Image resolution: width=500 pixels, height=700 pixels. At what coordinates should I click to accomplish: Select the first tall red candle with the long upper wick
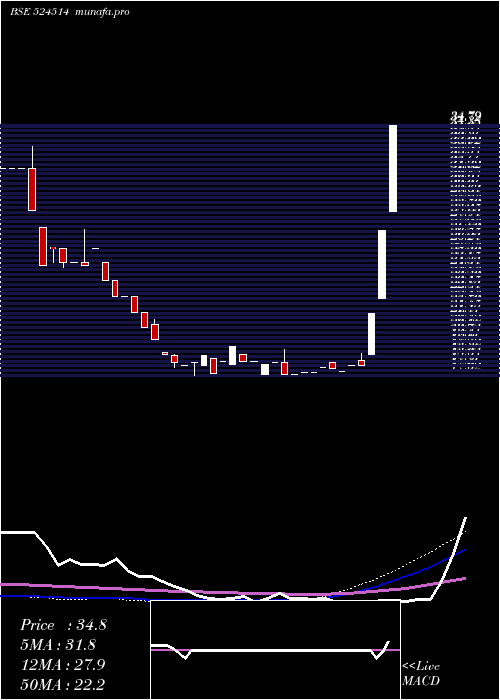[32, 189]
